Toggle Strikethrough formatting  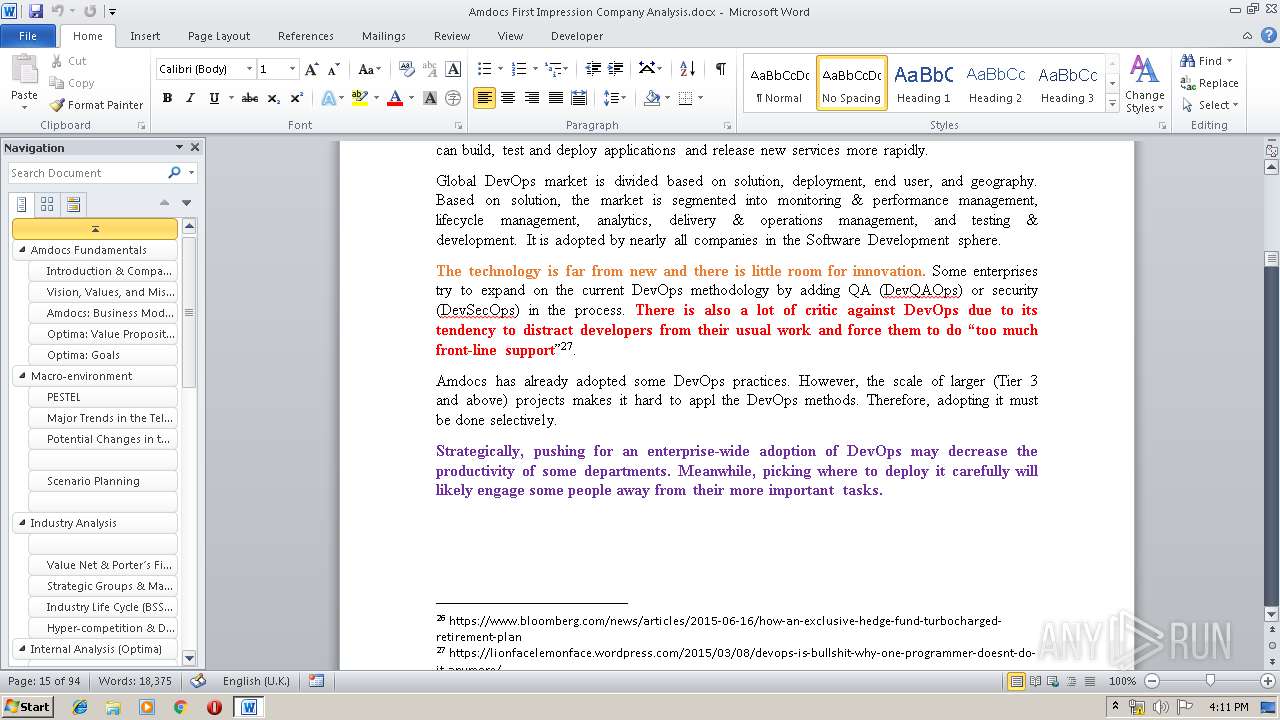[x=250, y=98]
